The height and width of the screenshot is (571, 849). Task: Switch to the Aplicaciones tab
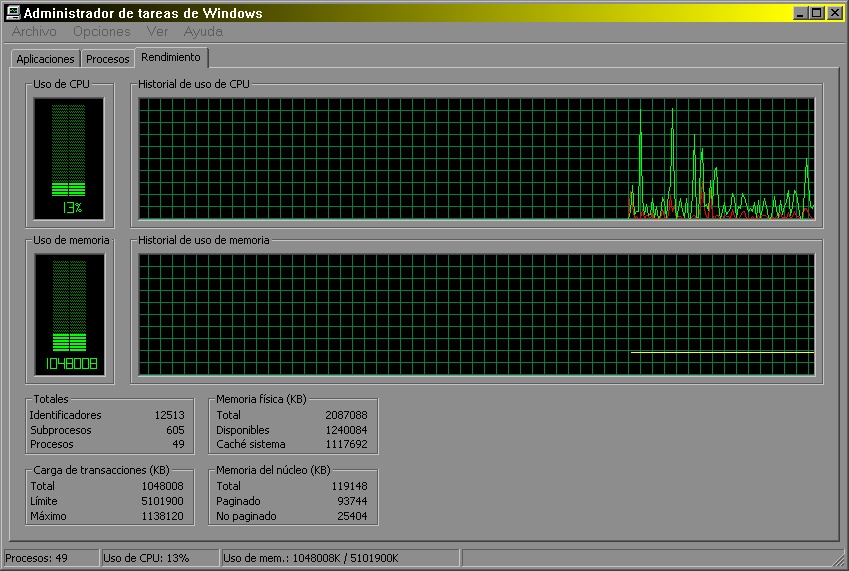click(x=45, y=59)
